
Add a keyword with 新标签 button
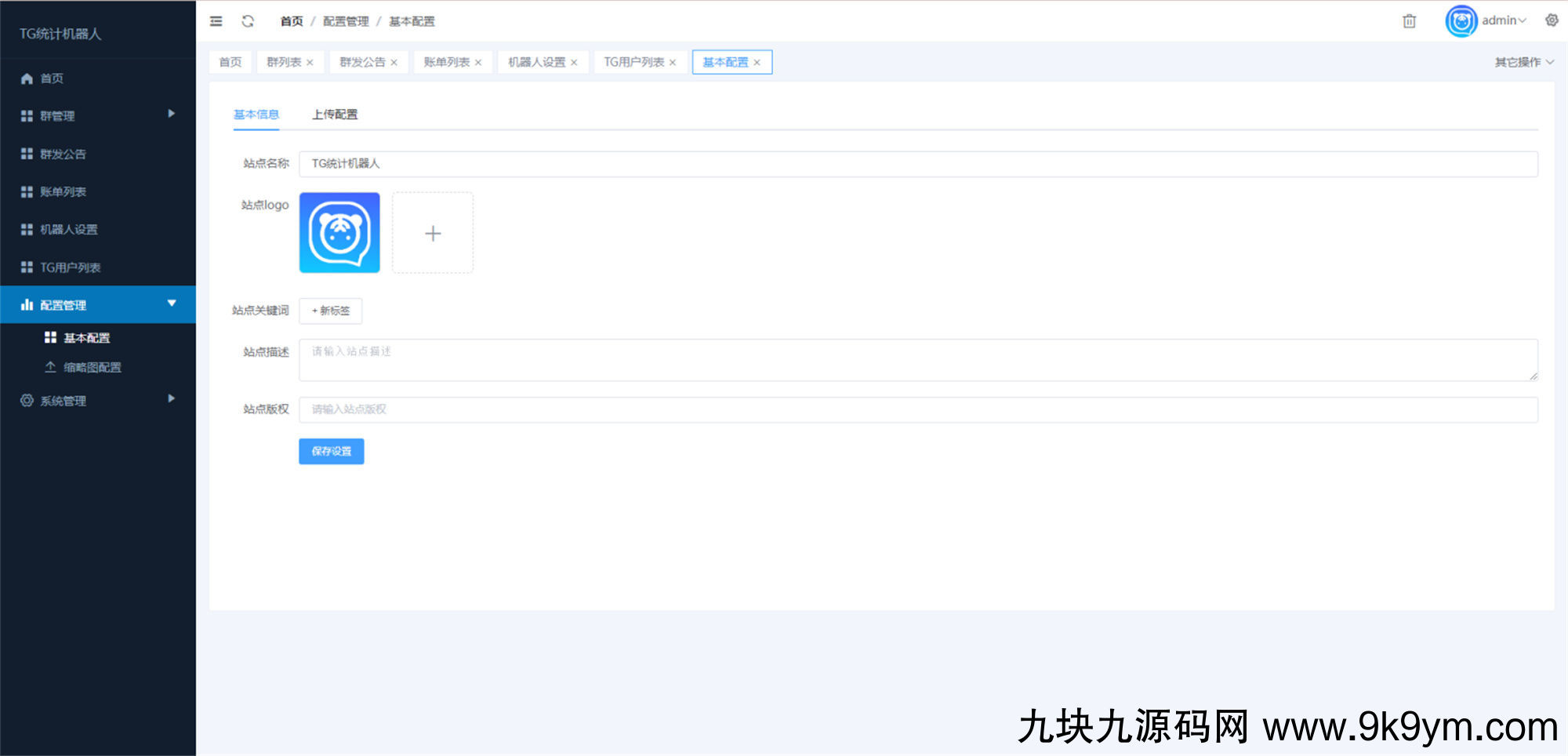(x=331, y=311)
